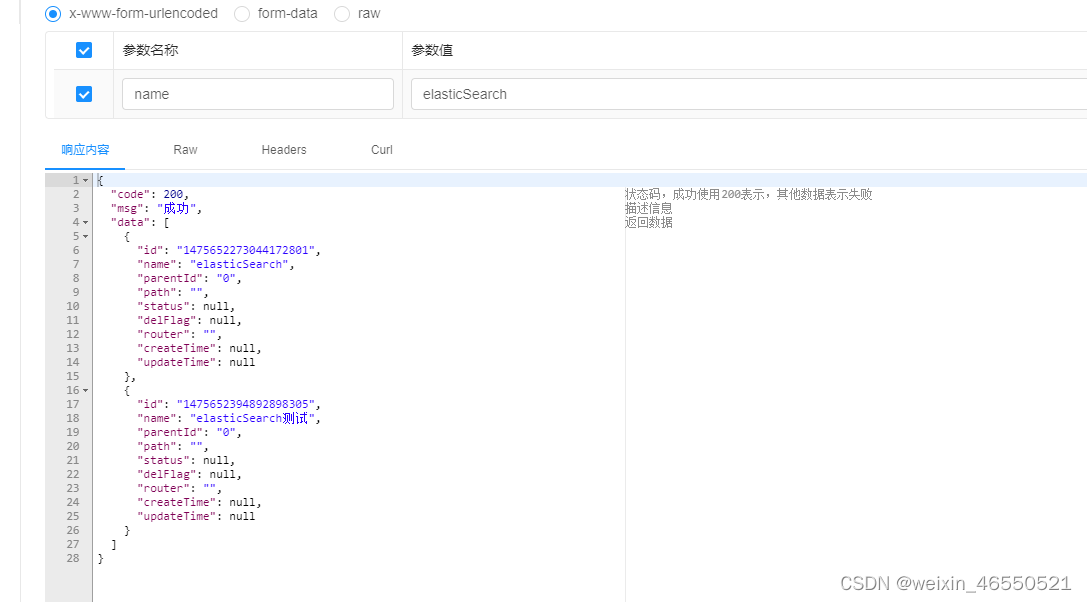Click the "msg": "成功" line

(157, 208)
